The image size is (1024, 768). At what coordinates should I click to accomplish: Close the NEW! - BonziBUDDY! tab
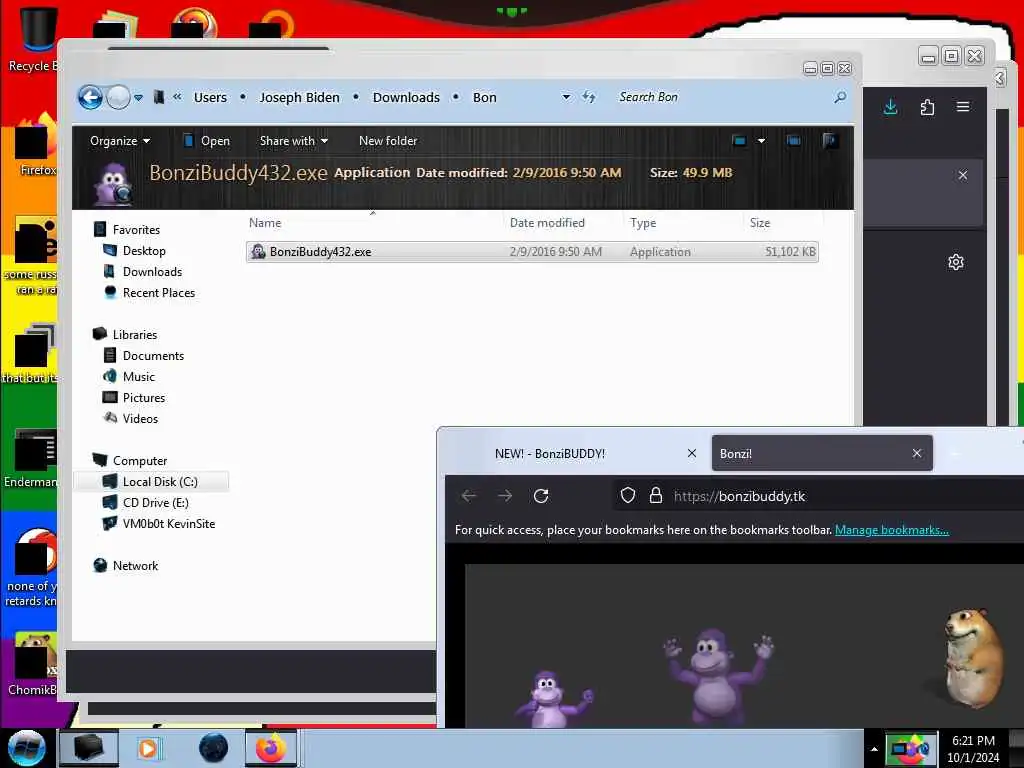click(x=692, y=453)
